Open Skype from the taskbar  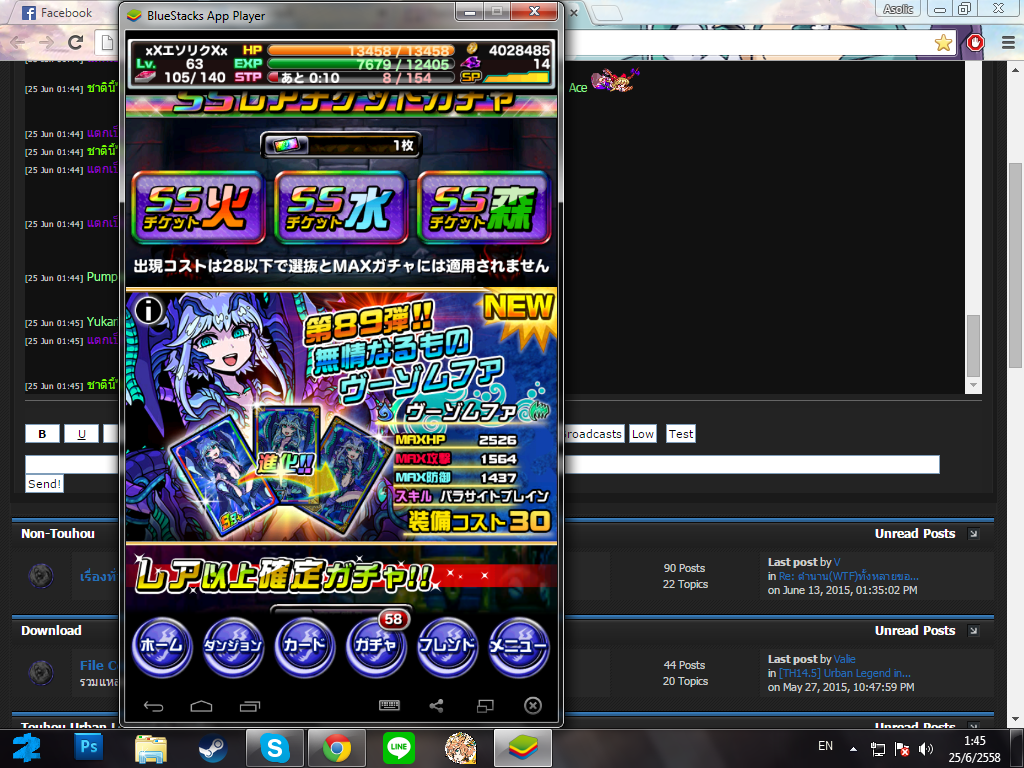click(274, 748)
